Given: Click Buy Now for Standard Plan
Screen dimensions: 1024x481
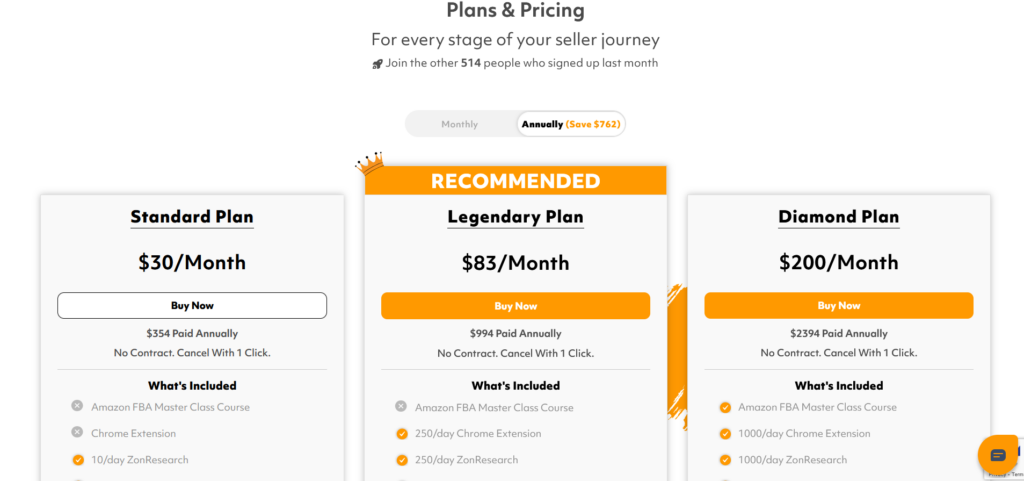Looking at the screenshot, I should (192, 306).
